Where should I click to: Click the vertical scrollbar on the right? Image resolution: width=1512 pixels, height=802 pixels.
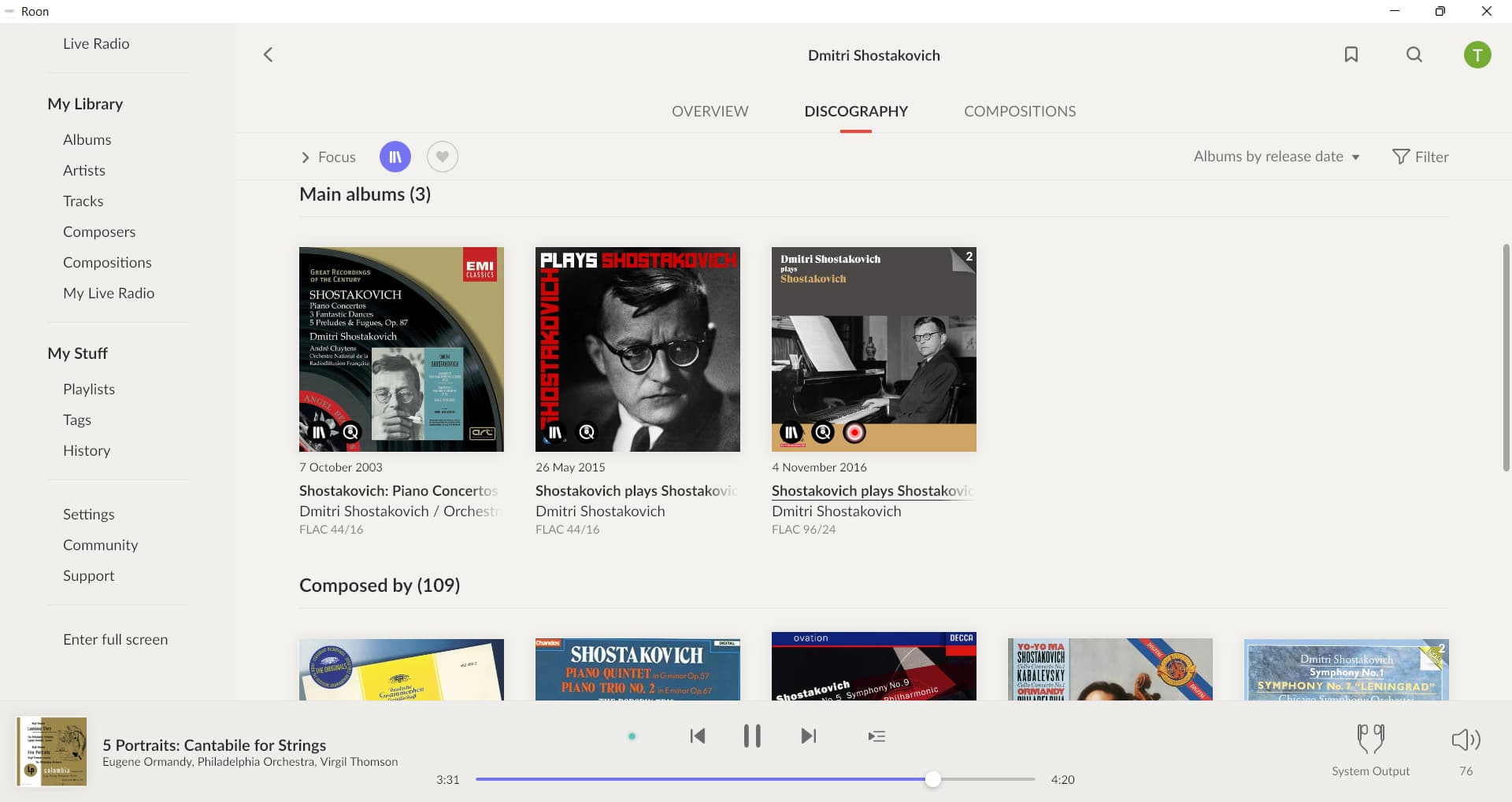pos(1506,357)
